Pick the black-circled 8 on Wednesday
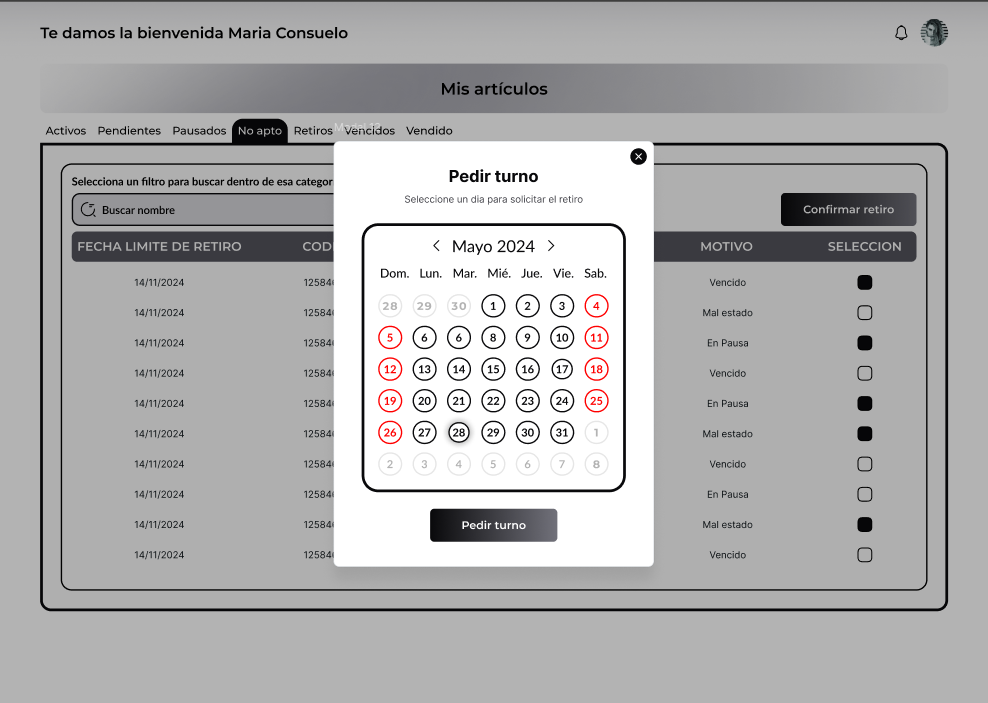Image resolution: width=988 pixels, height=703 pixels. [493, 338]
